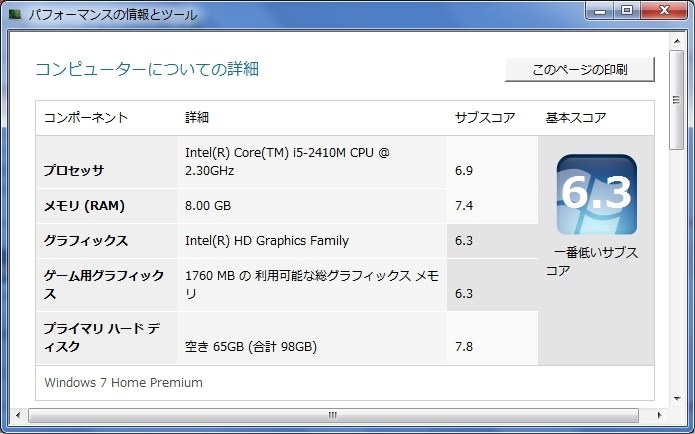
Task: Click horizontal scrollbar right arrow
Action: tap(660, 415)
